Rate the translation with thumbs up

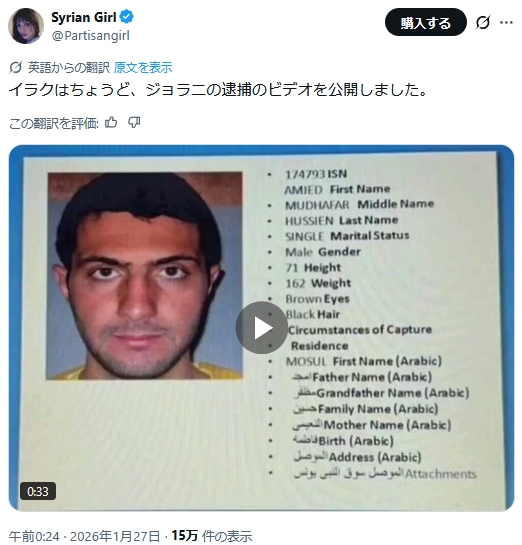(x=111, y=122)
